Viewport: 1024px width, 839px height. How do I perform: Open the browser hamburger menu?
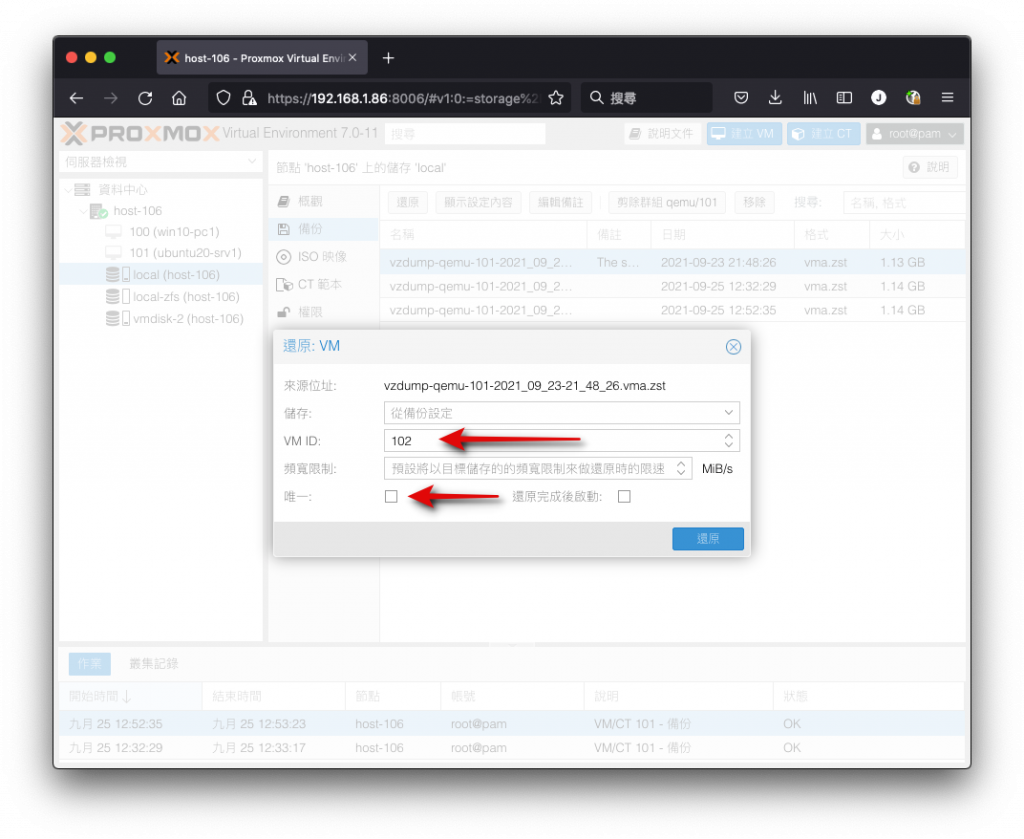(948, 98)
